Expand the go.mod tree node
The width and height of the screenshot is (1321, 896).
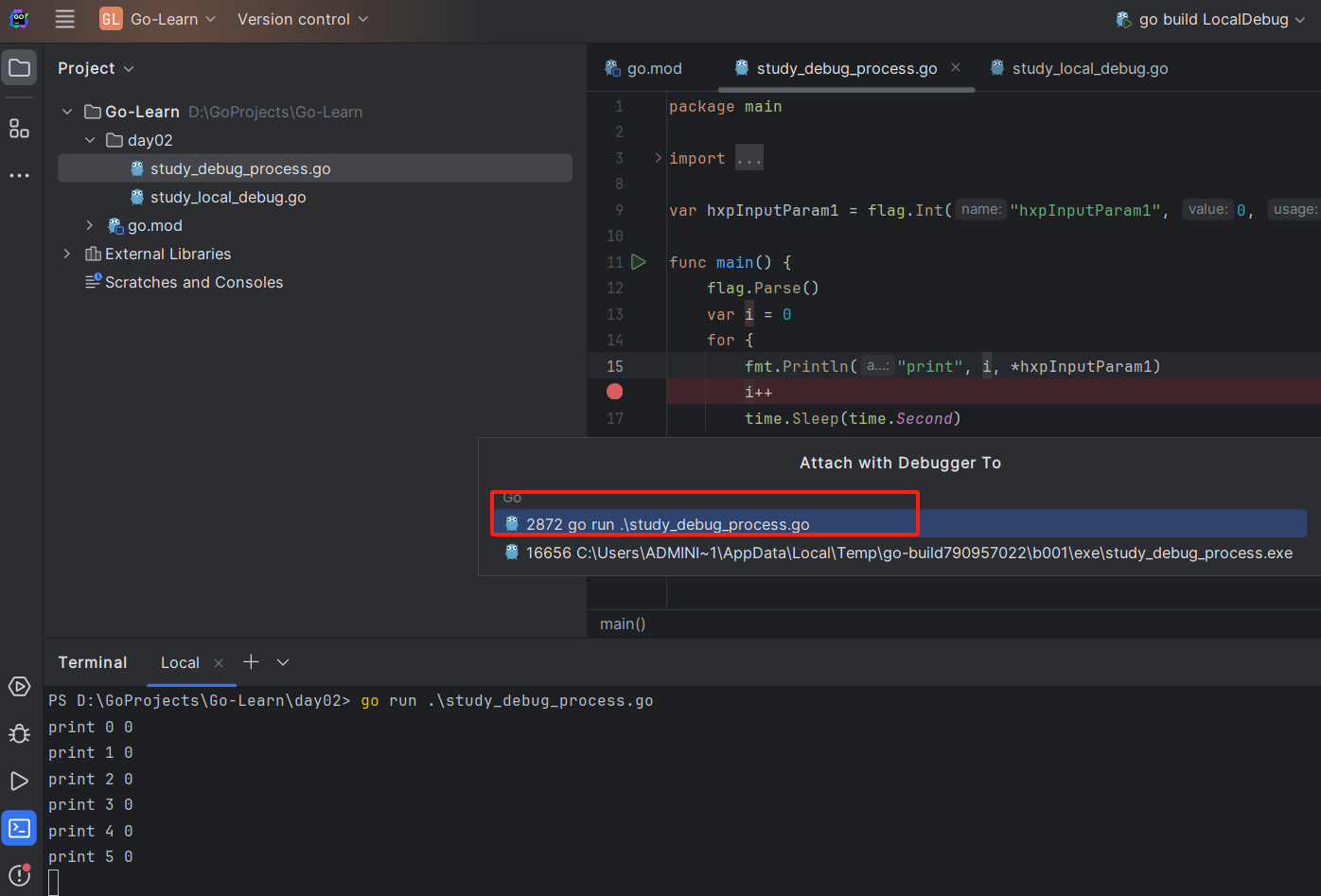pos(90,225)
